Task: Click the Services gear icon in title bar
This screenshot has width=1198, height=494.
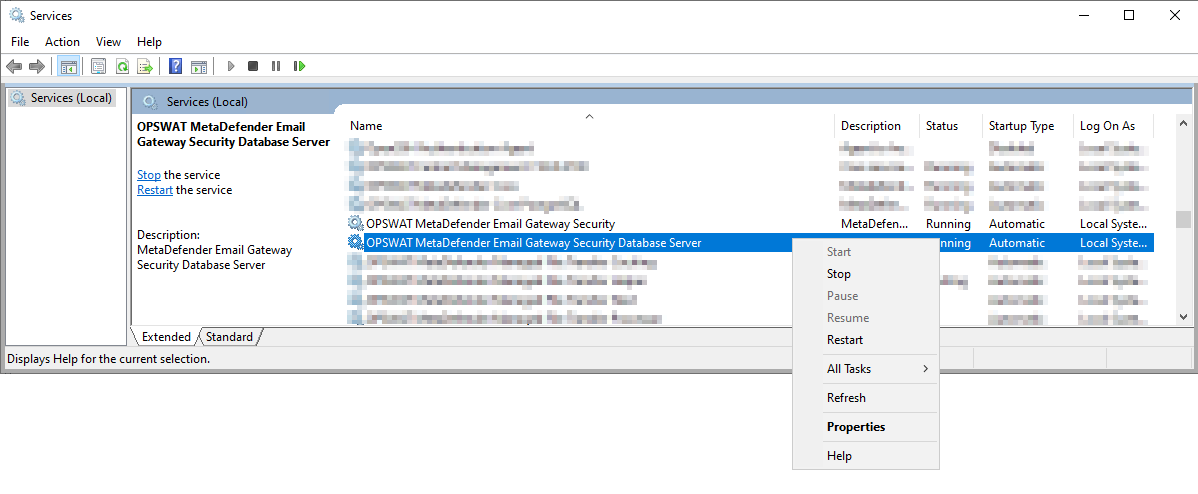Action: click(16, 15)
